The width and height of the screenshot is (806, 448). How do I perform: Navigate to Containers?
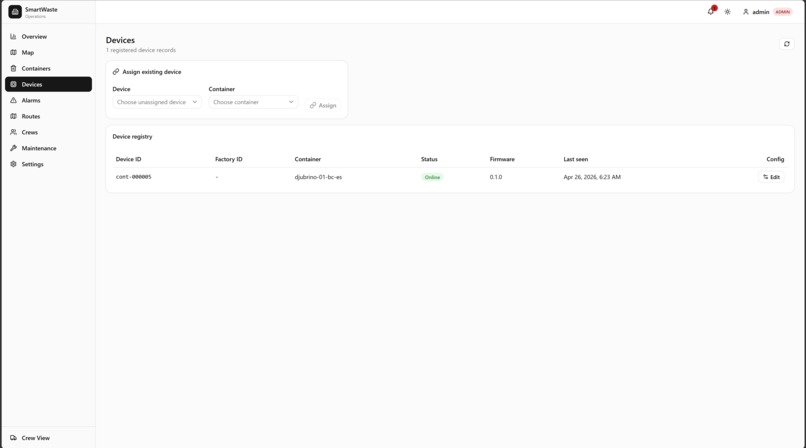pyautogui.click(x=48, y=68)
